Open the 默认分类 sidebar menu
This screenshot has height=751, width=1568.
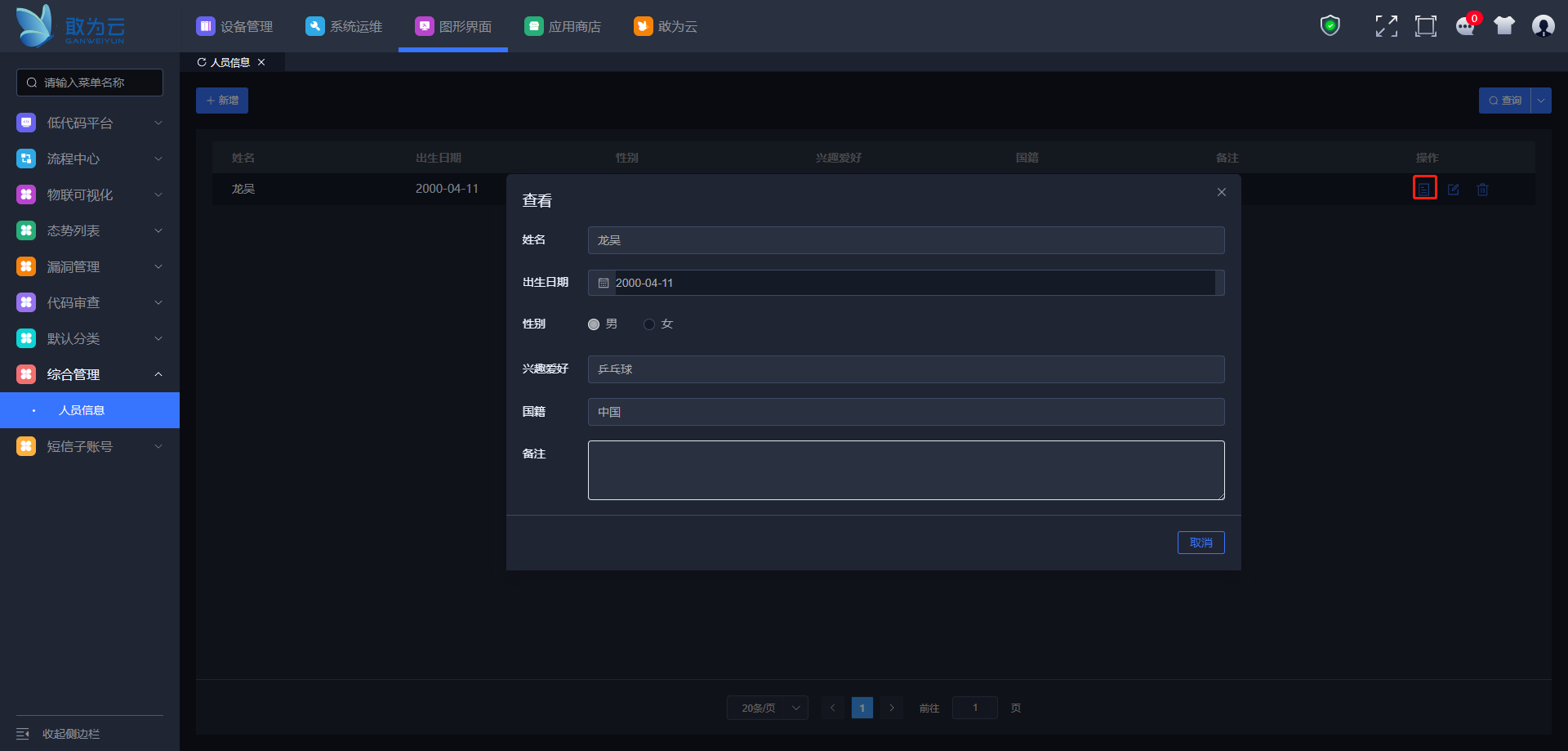coord(90,338)
